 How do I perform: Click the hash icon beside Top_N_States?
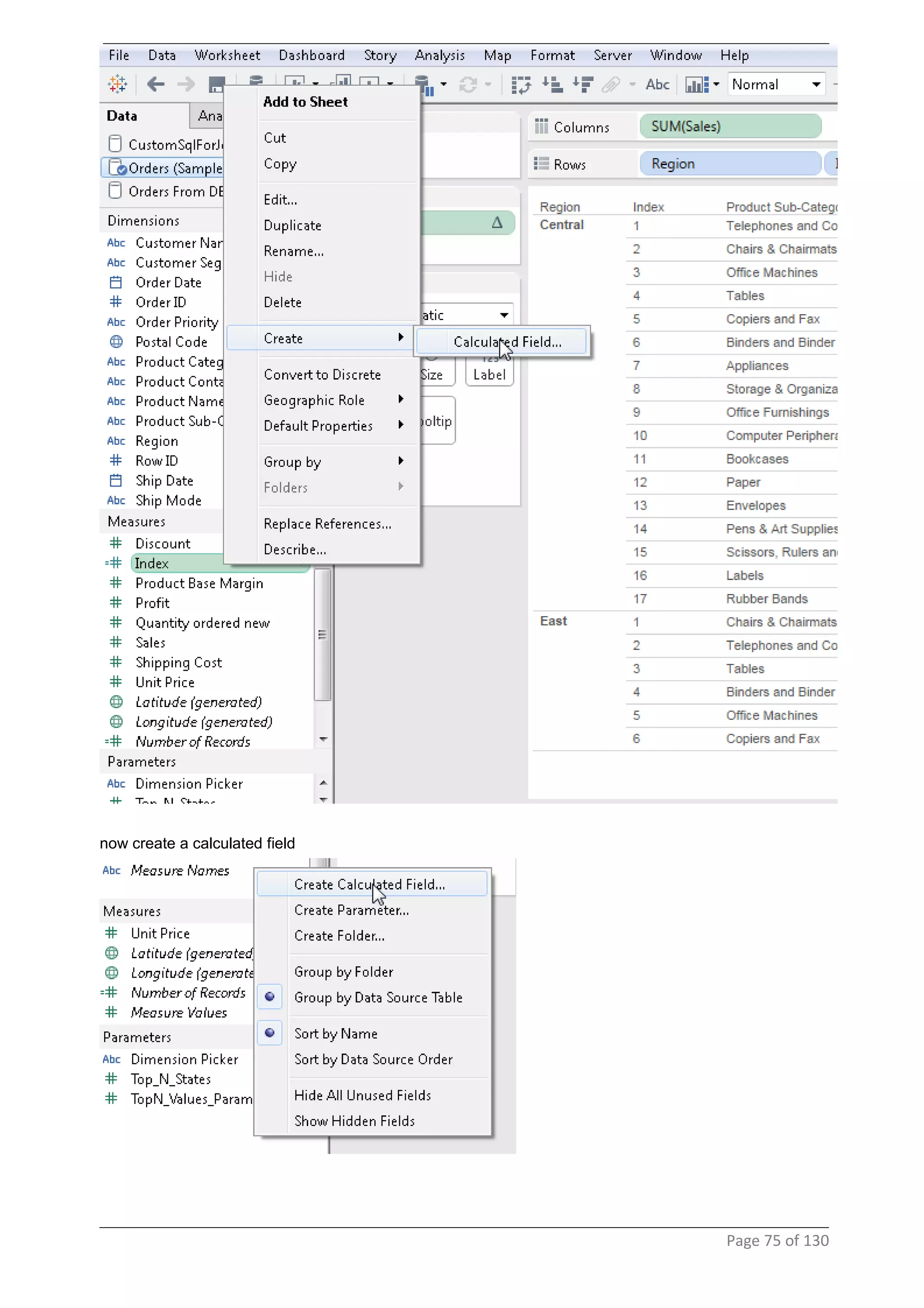pos(111,1078)
